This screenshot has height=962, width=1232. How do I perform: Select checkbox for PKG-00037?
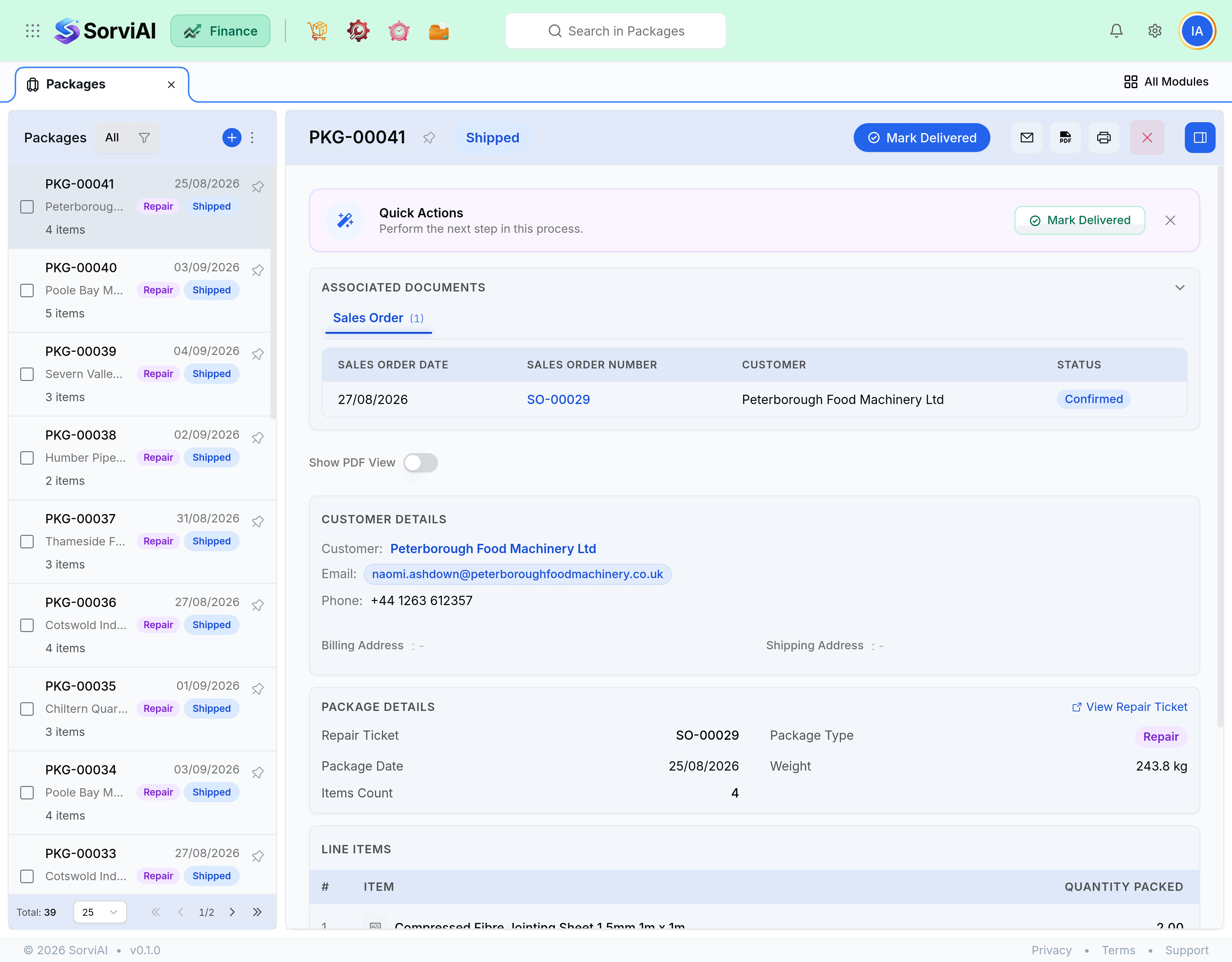tap(27, 542)
